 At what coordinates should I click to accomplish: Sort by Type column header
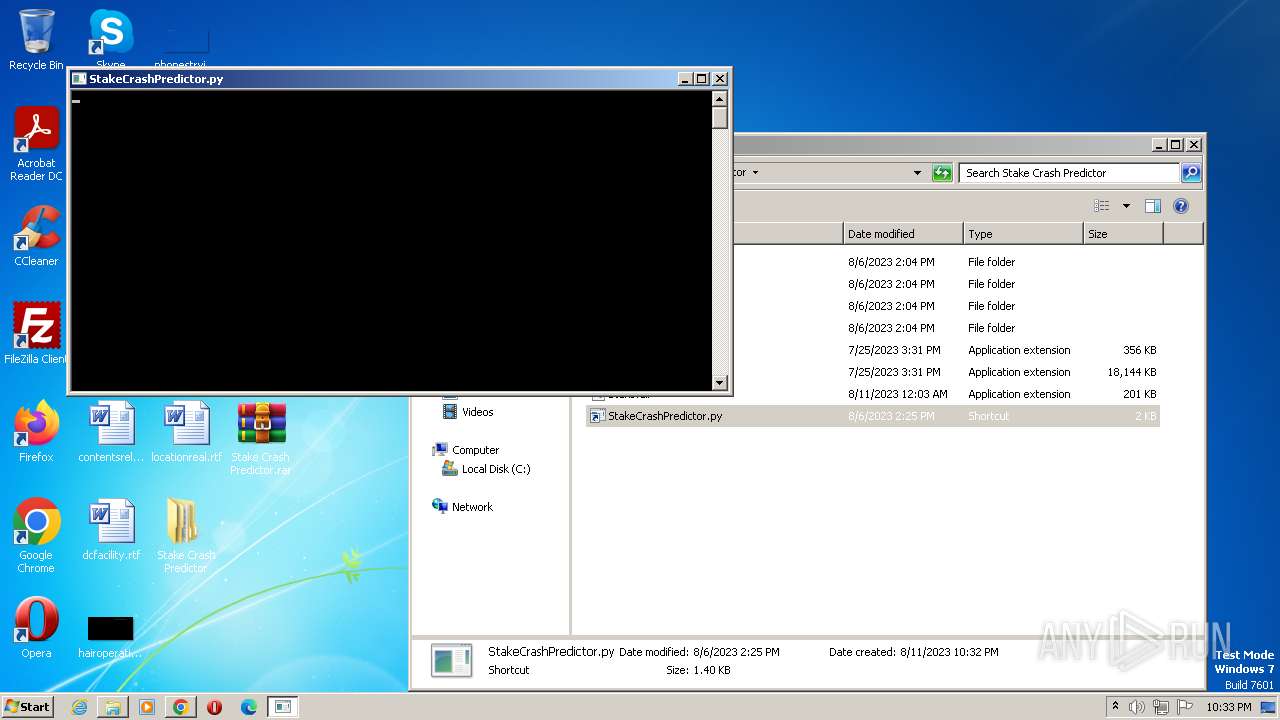[x=1023, y=234]
